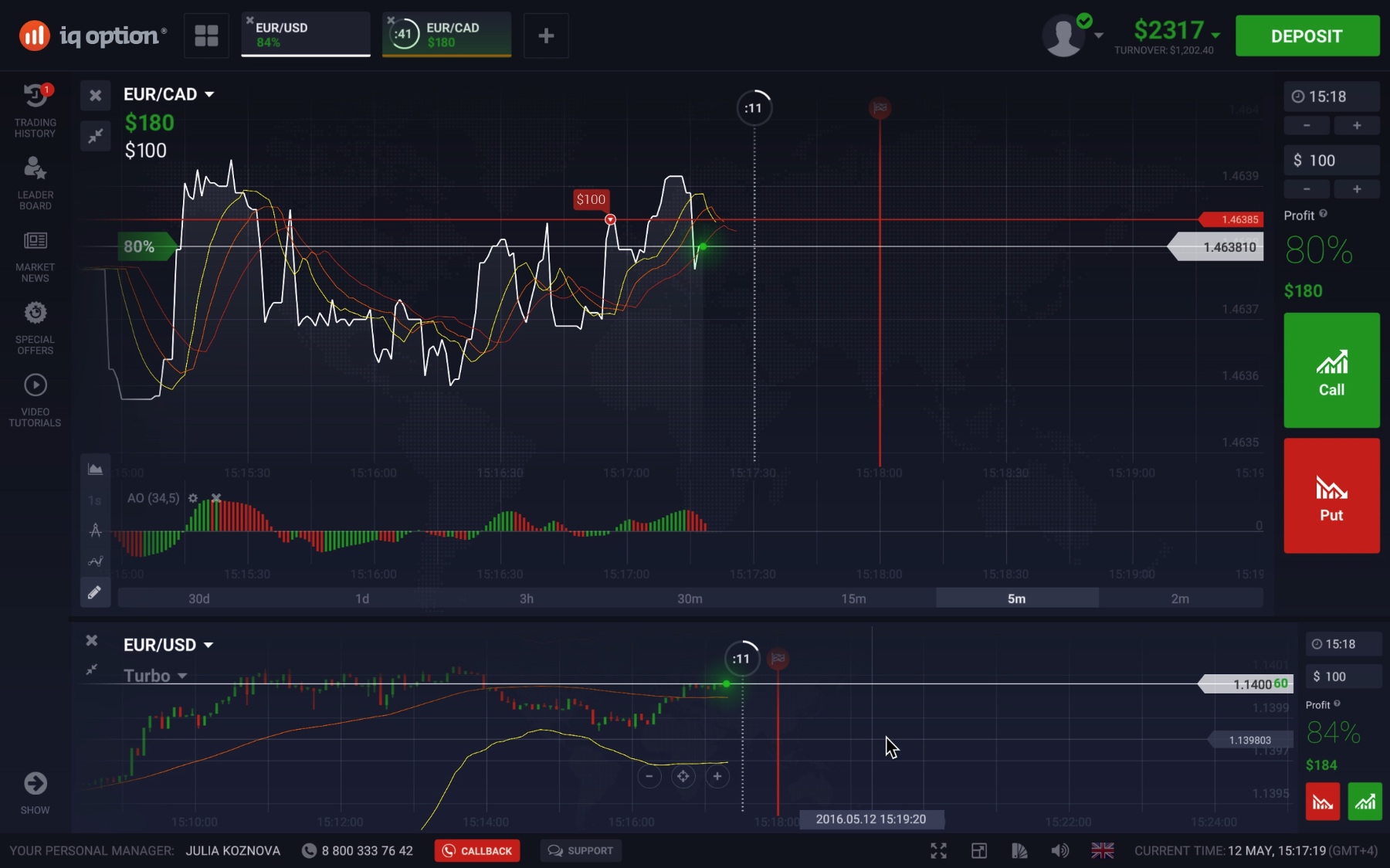Increase investment amount with plus
1390x868 pixels.
tap(1357, 188)
